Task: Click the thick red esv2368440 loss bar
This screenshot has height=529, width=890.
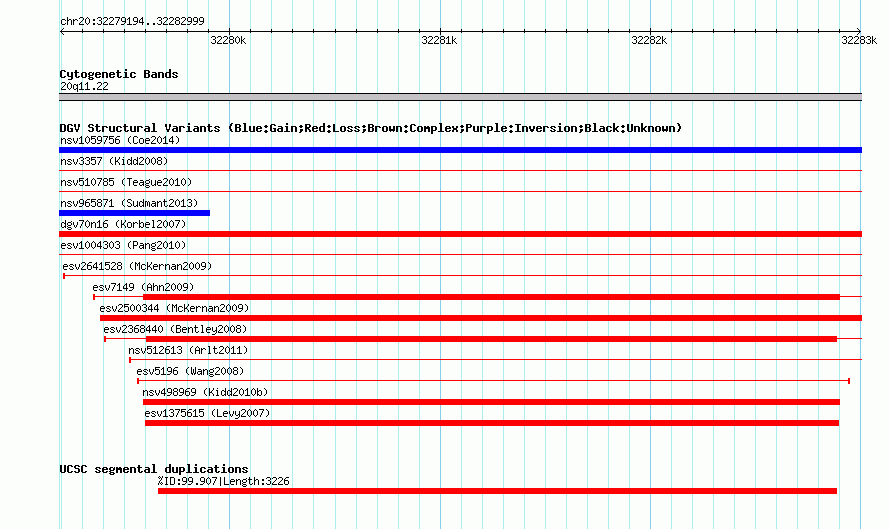Action: point(492,339)
